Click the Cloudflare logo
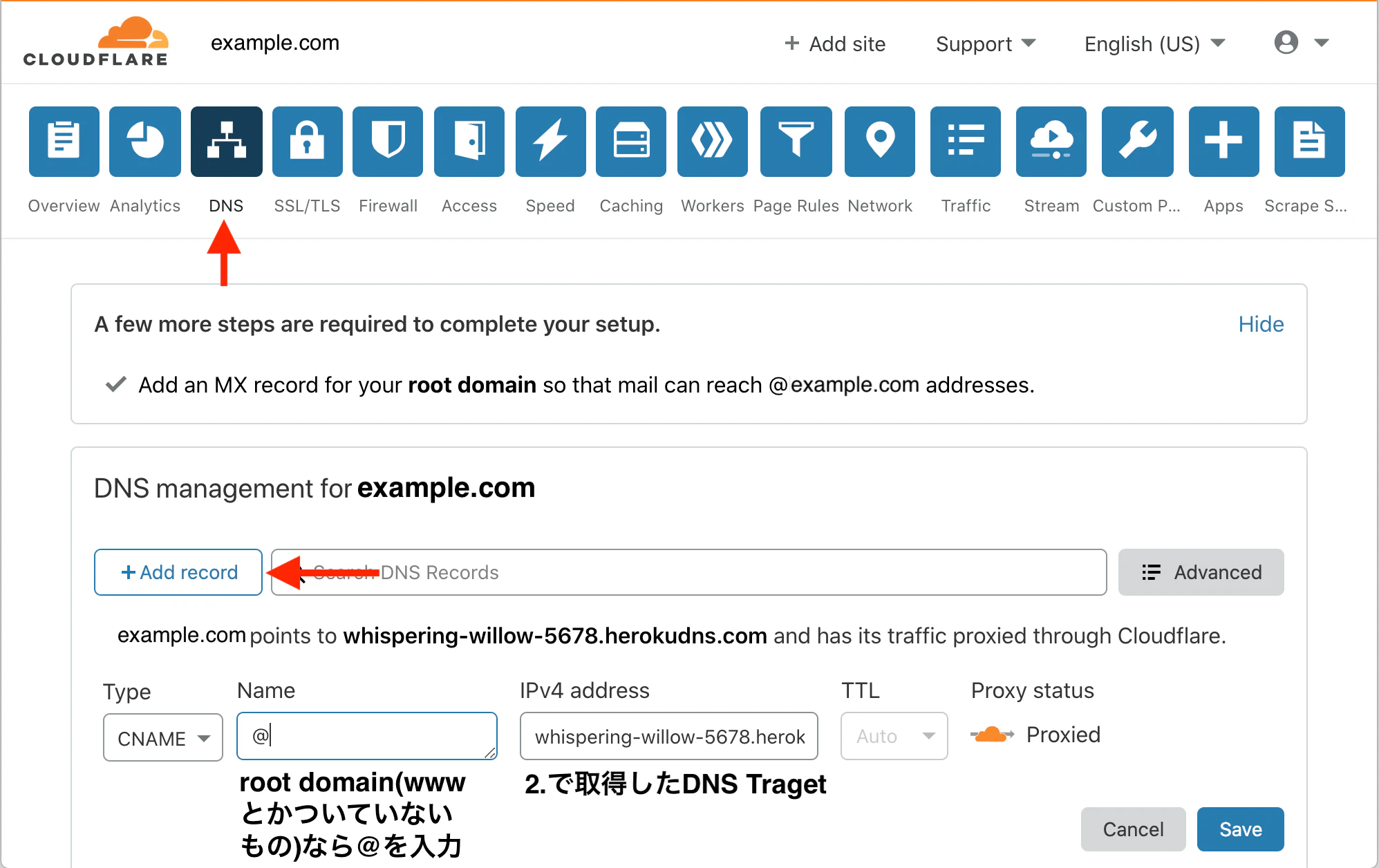 pyautogui.click(x=95, y=41)
